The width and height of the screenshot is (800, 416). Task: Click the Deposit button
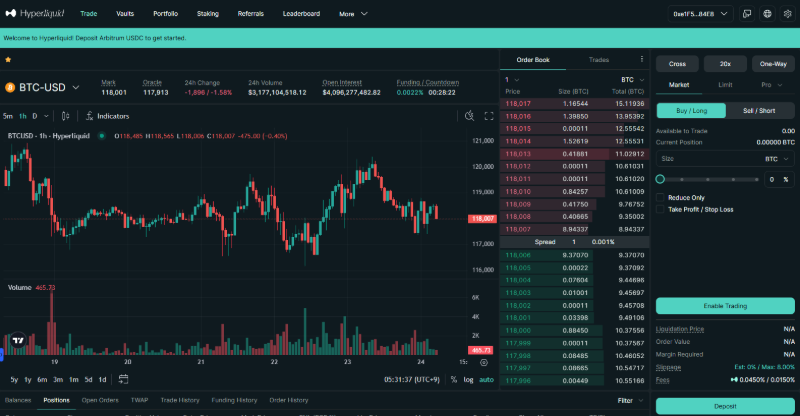[725, 406]
